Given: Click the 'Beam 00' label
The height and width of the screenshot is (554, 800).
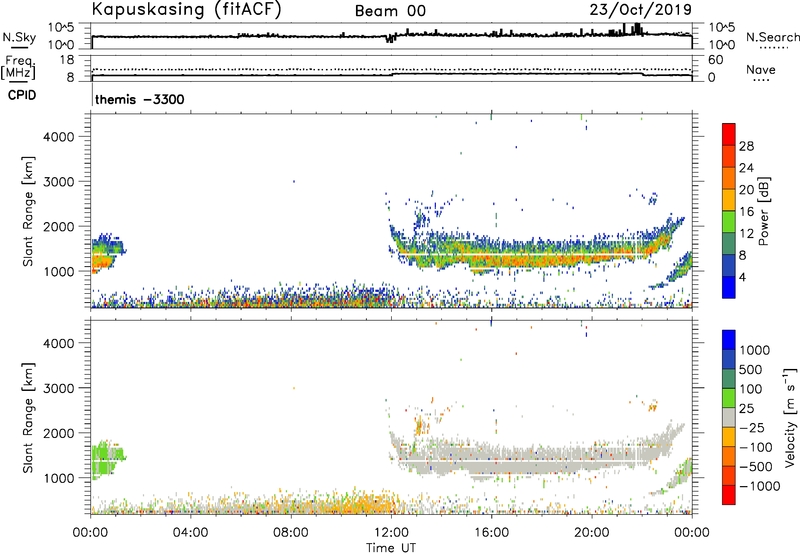Looking at the screenshot, I should tap(390, 11).
